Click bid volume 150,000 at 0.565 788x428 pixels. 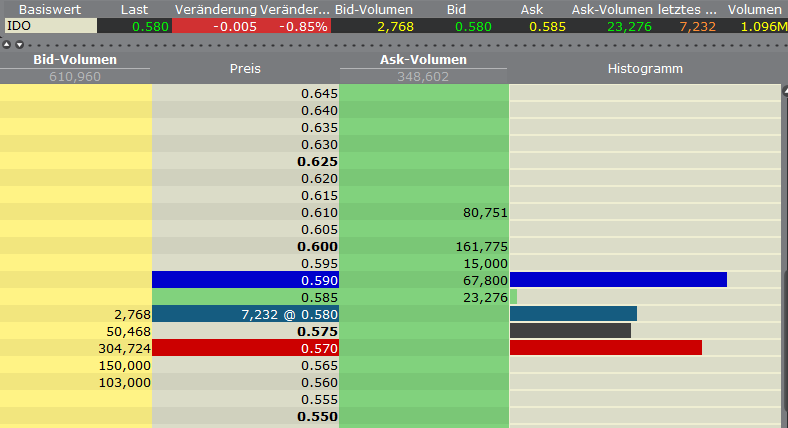point(125,366)
